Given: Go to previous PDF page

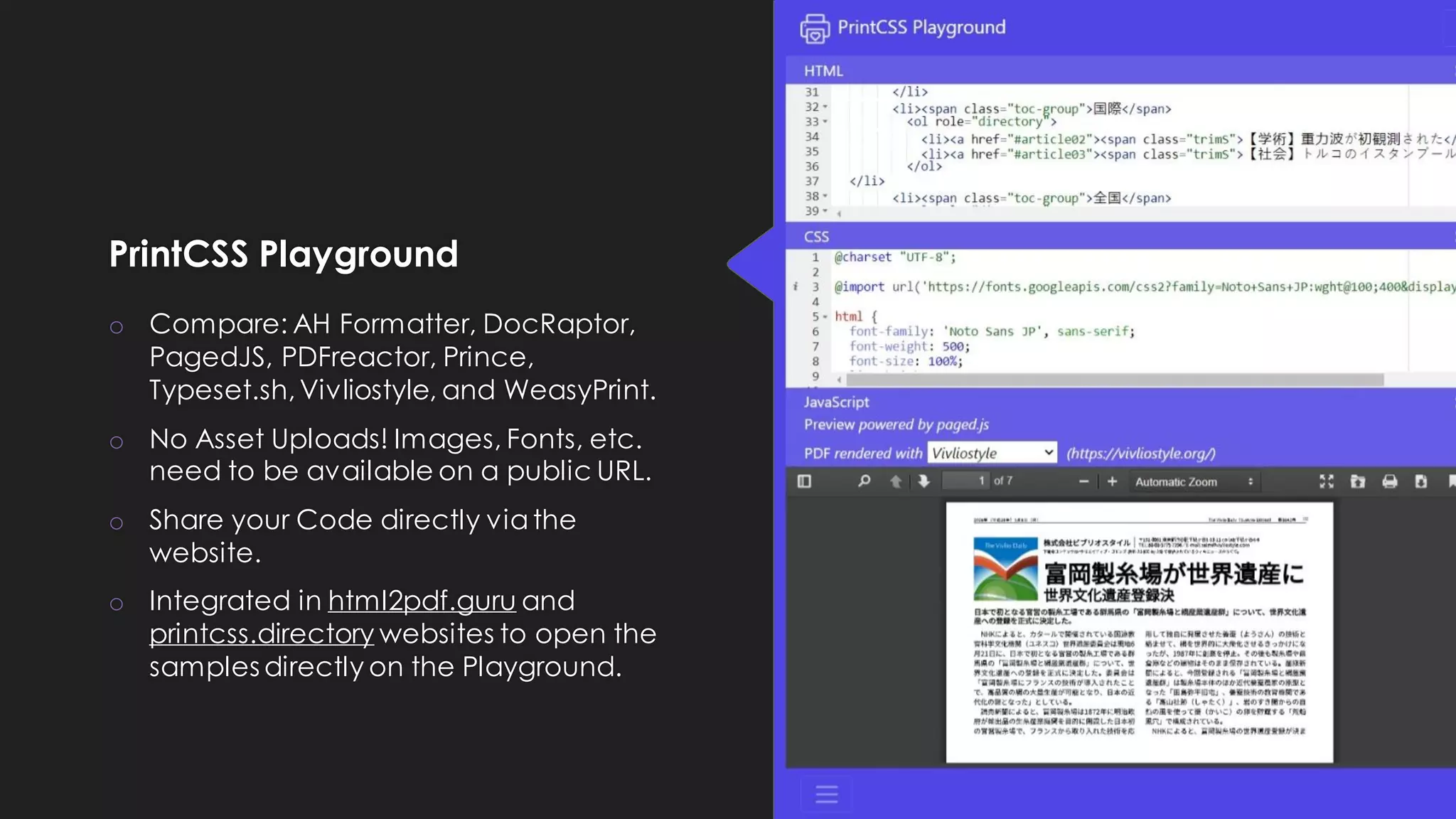Looking at the screenshot, I should pos(896,481).
